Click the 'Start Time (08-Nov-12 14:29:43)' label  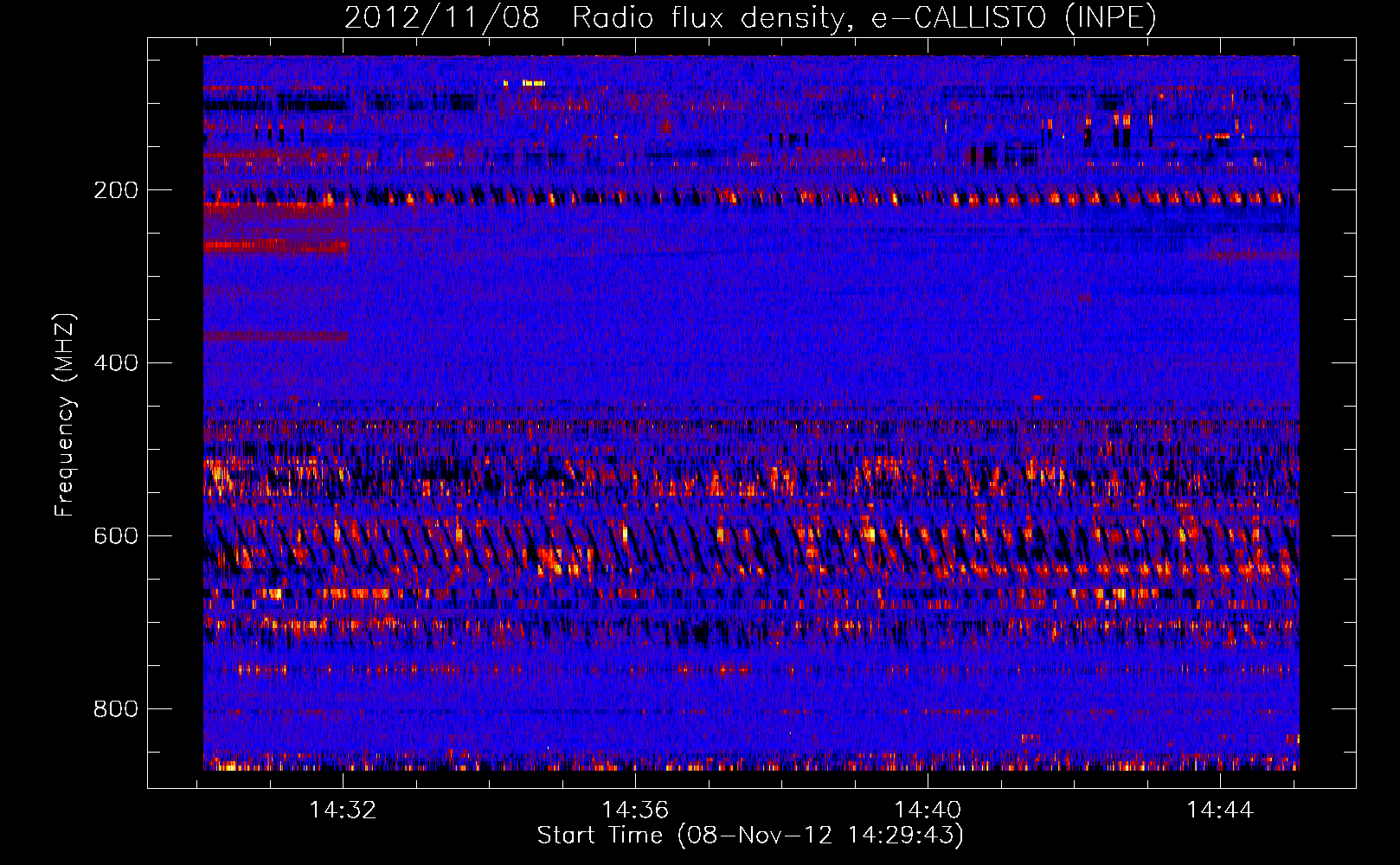750,836
